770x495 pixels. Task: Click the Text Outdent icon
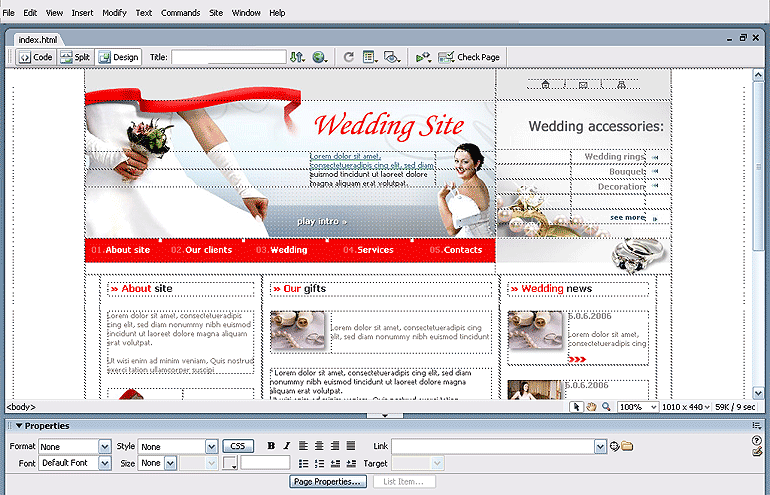(335, 464)
